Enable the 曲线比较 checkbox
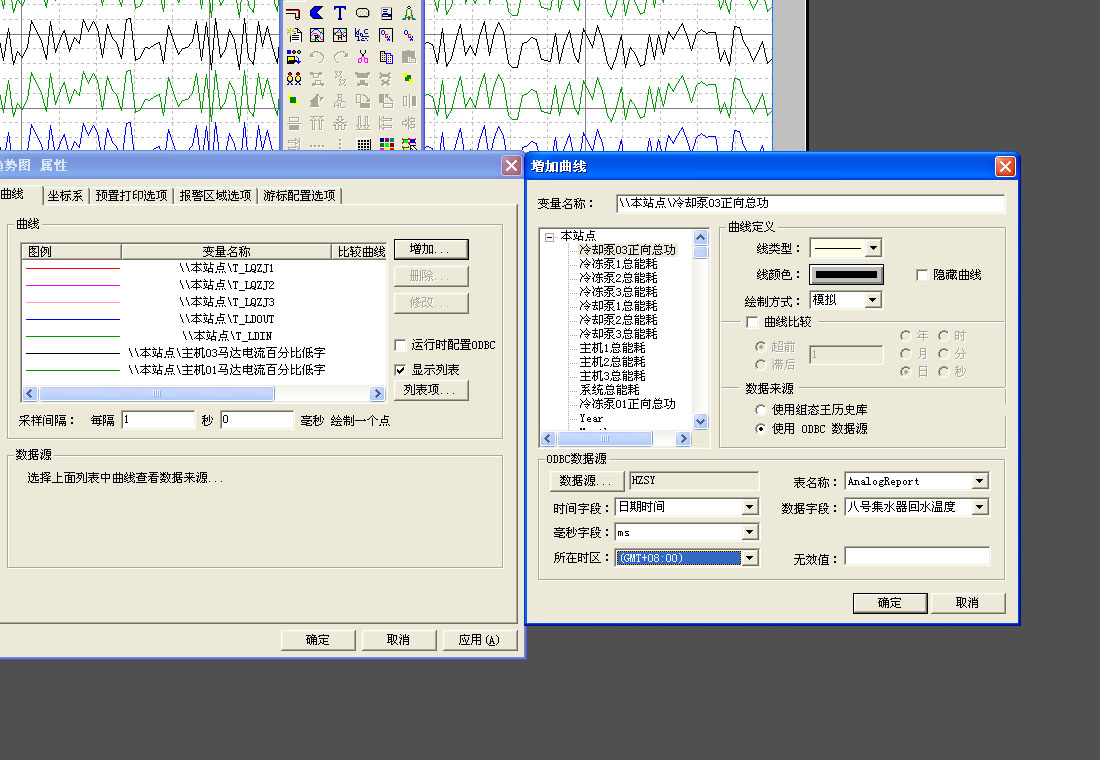This screenshot has width=1100, height=760. 752,322
